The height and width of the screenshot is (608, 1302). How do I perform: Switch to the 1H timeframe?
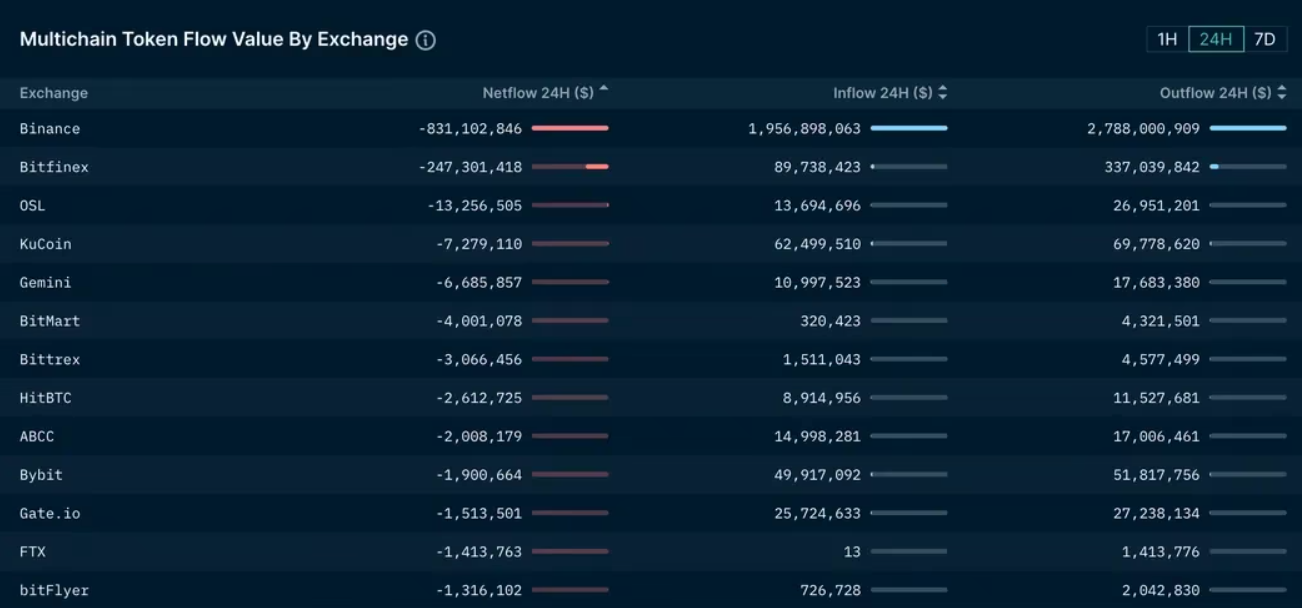click(x=1167, y=39)
